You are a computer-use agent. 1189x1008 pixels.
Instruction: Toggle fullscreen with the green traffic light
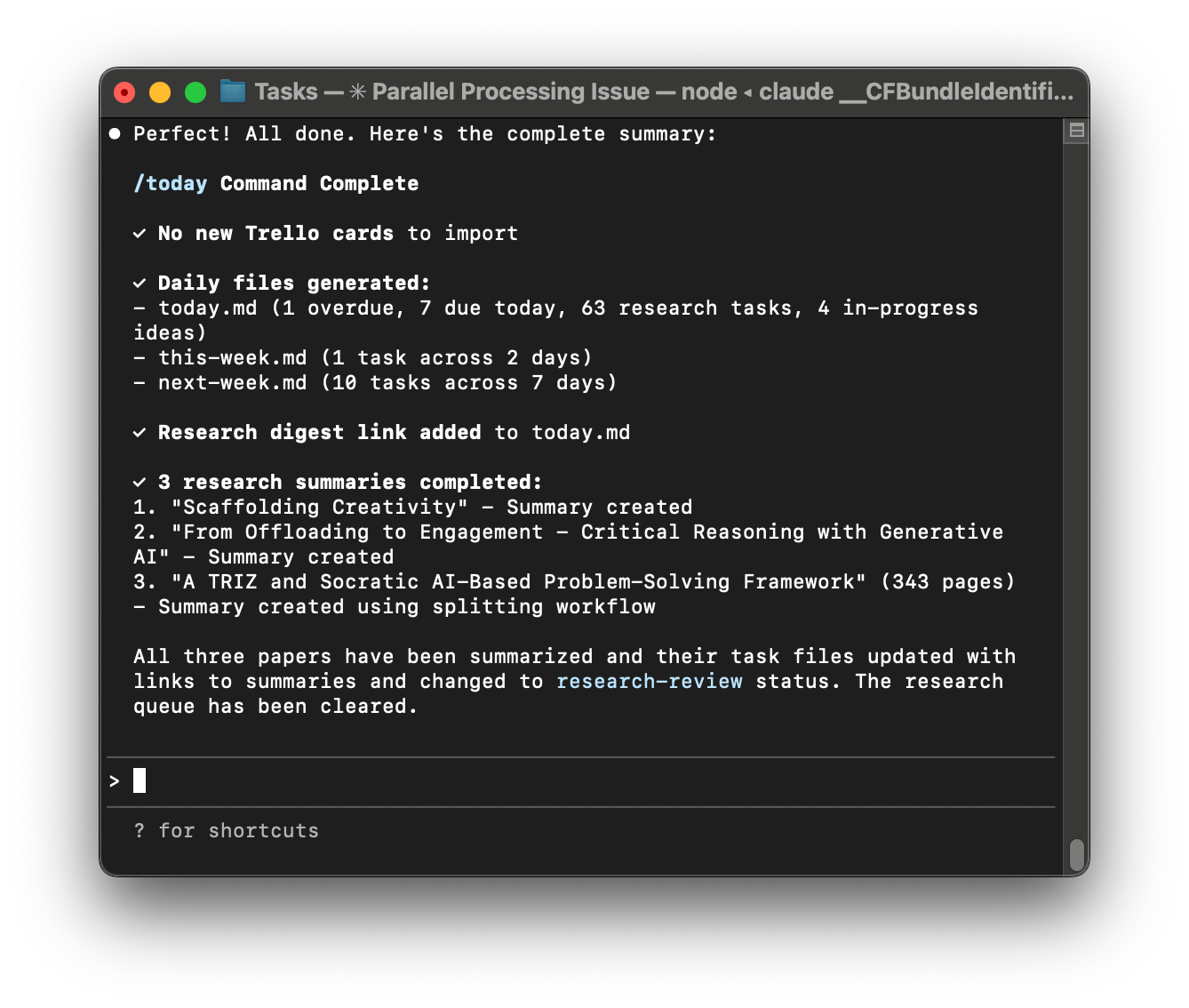click(195, 92)
